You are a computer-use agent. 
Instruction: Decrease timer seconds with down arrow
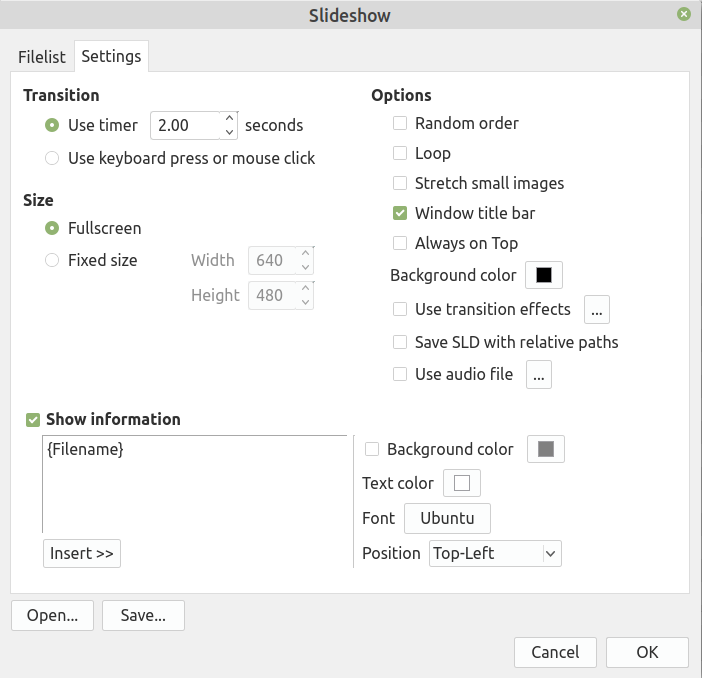point(230,132)
